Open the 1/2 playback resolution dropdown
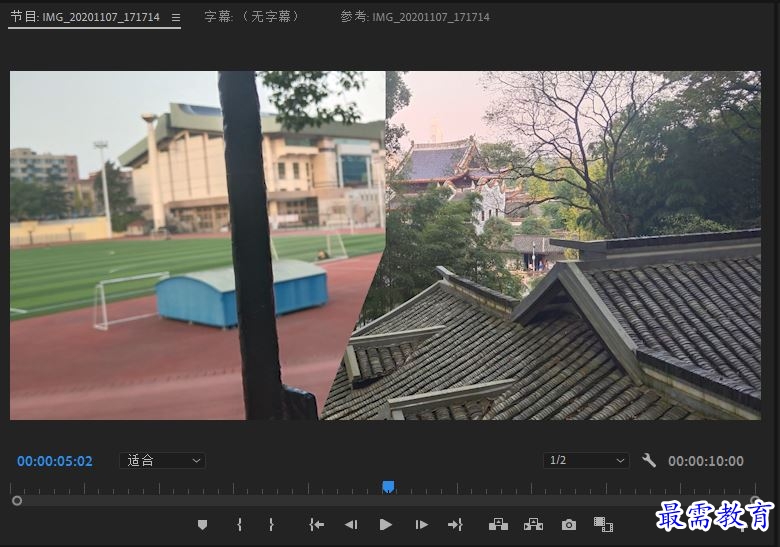The height and width of the screenshot is (547, 780). 586,460
